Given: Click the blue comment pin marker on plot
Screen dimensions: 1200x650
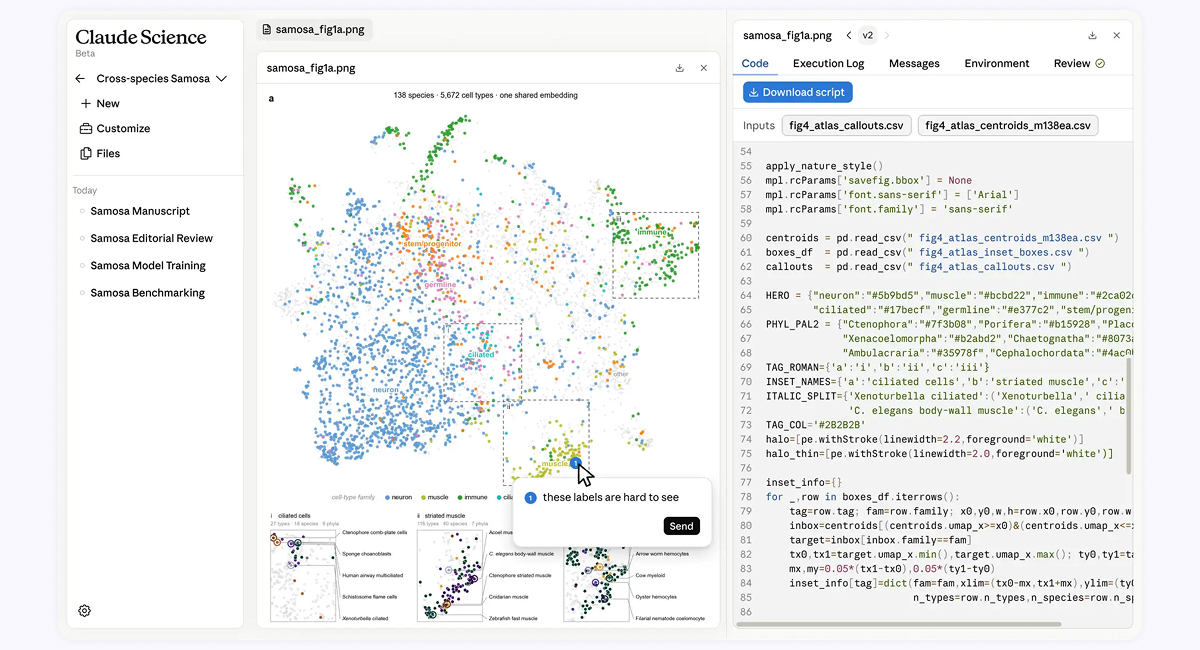Looking at the screenshot, I should (x=575, y=462).
